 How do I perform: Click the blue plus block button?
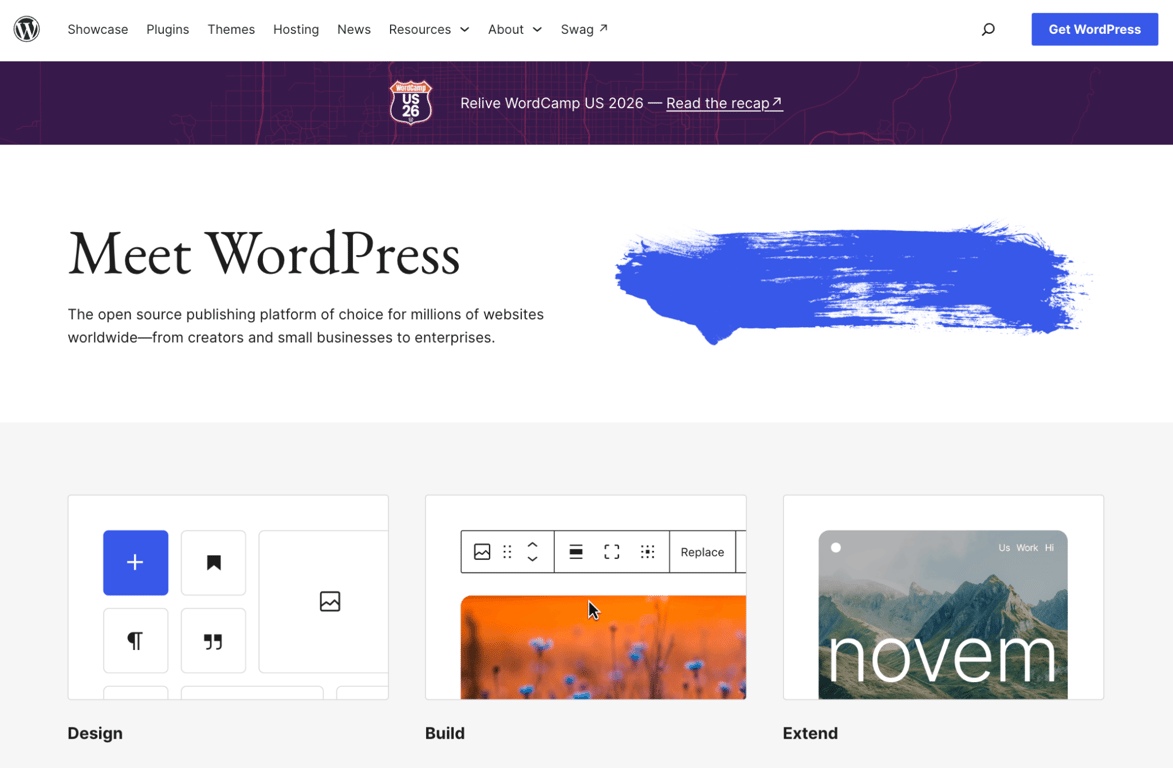(x=135, y=562)
